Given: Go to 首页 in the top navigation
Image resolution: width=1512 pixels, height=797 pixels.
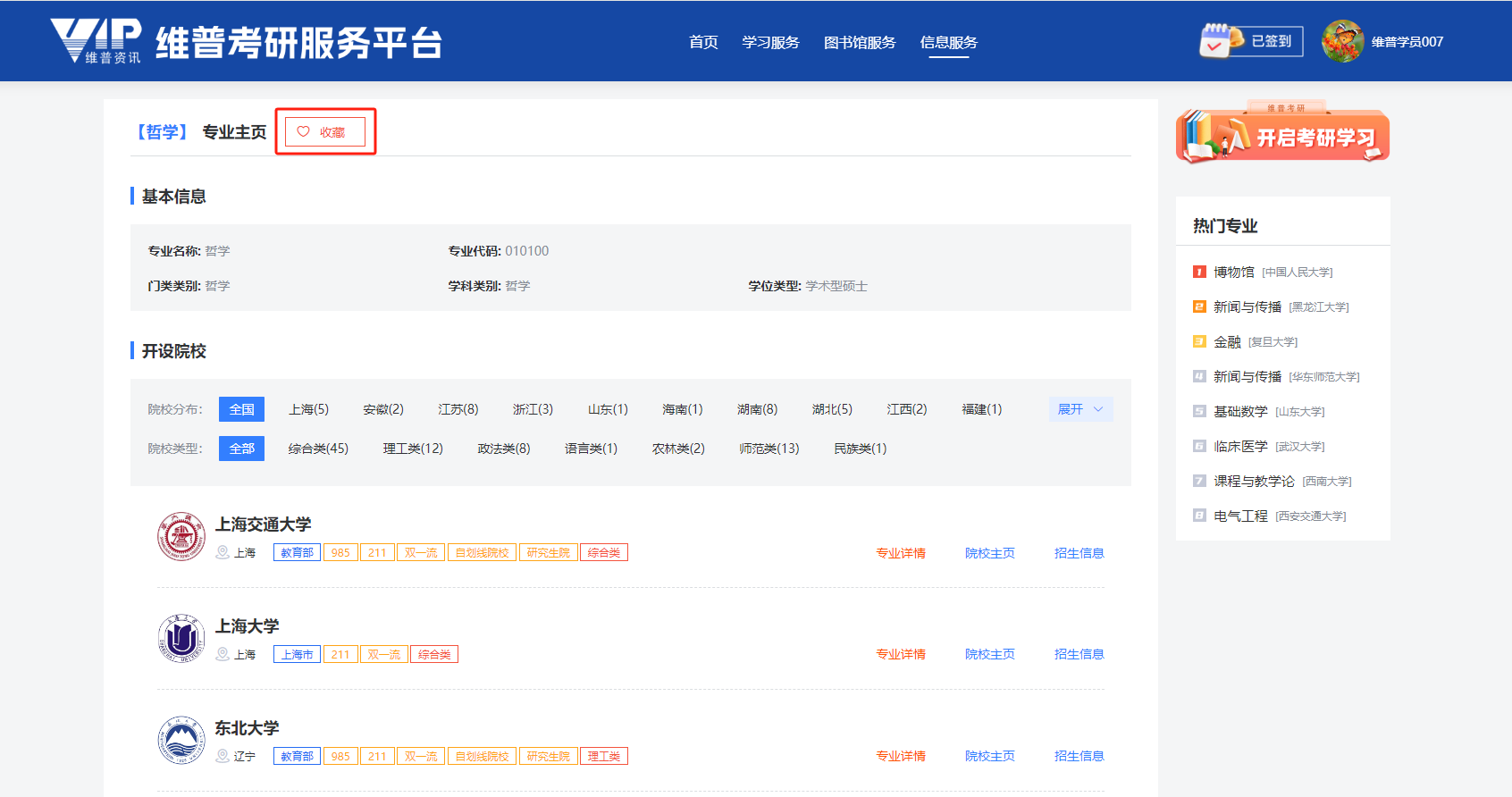Looking at the screenshot, I should click(703, 42).
